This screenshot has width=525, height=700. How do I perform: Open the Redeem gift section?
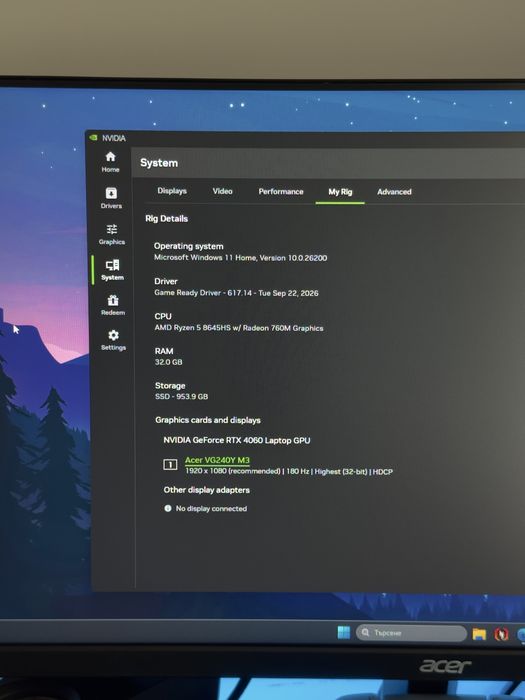[113, 305]
